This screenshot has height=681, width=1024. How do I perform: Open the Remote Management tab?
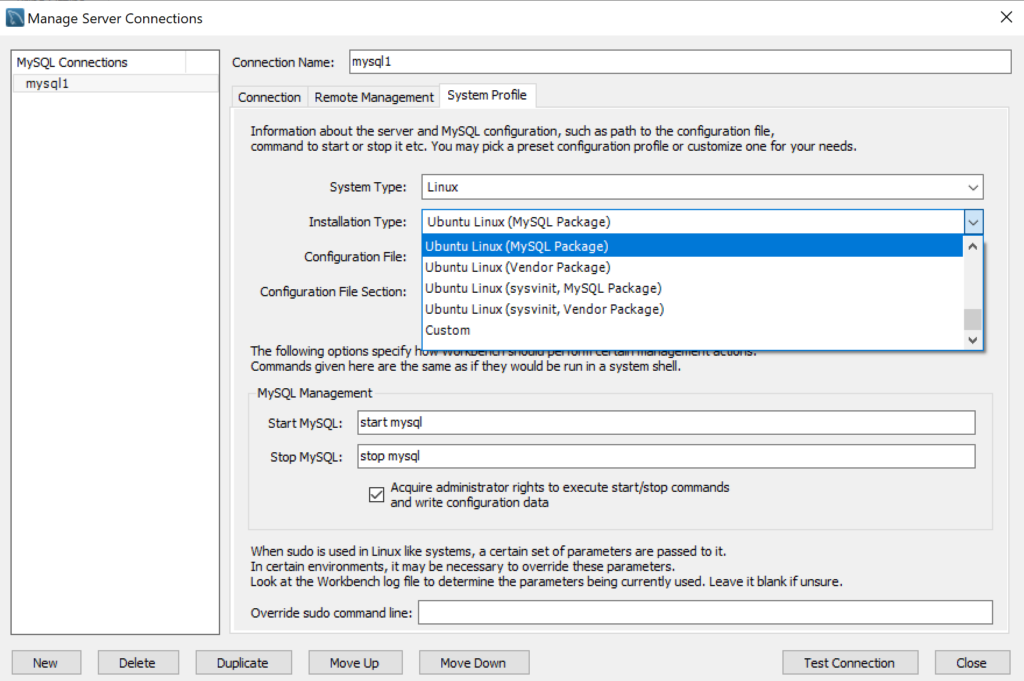(x=374, y=97)
